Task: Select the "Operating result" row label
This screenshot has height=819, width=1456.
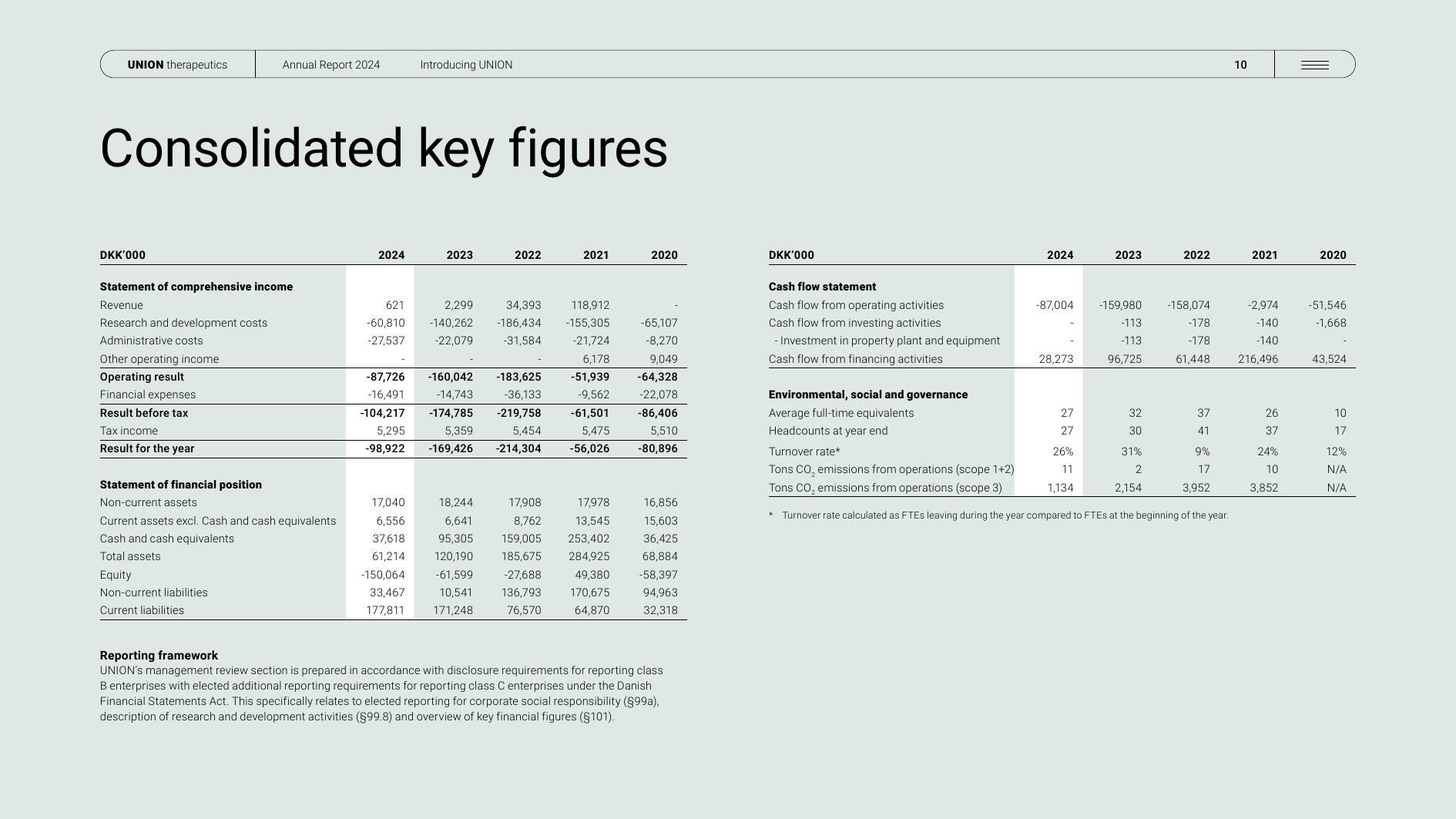Action: point(142,377)
